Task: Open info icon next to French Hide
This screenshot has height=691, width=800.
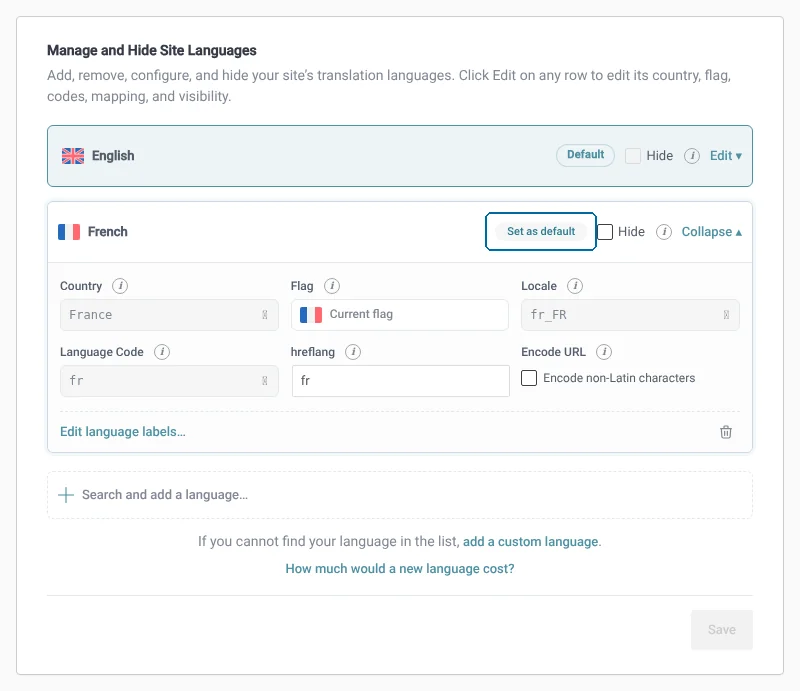Action: [664, 232]
